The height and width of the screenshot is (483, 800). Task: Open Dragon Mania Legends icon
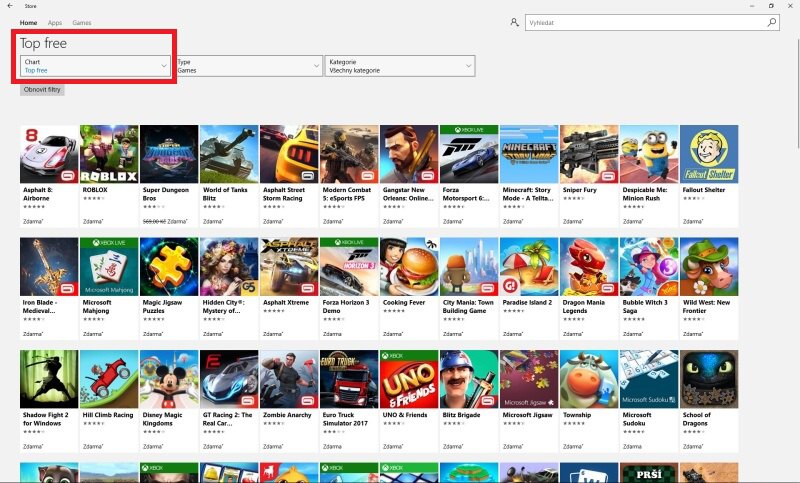(x=589, y=266)
